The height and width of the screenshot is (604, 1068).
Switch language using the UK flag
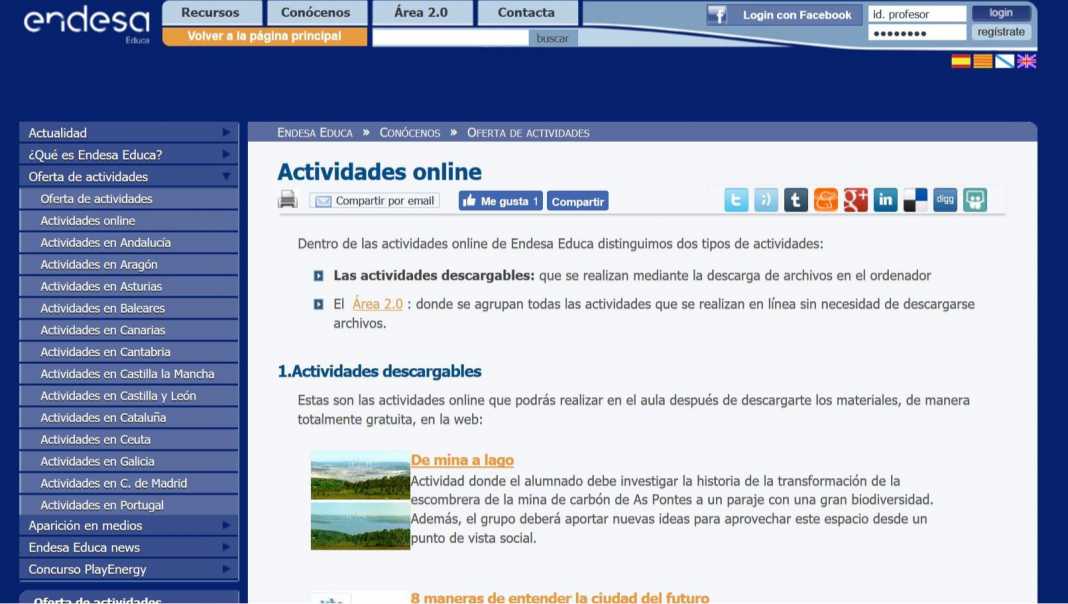[1026, 61]
